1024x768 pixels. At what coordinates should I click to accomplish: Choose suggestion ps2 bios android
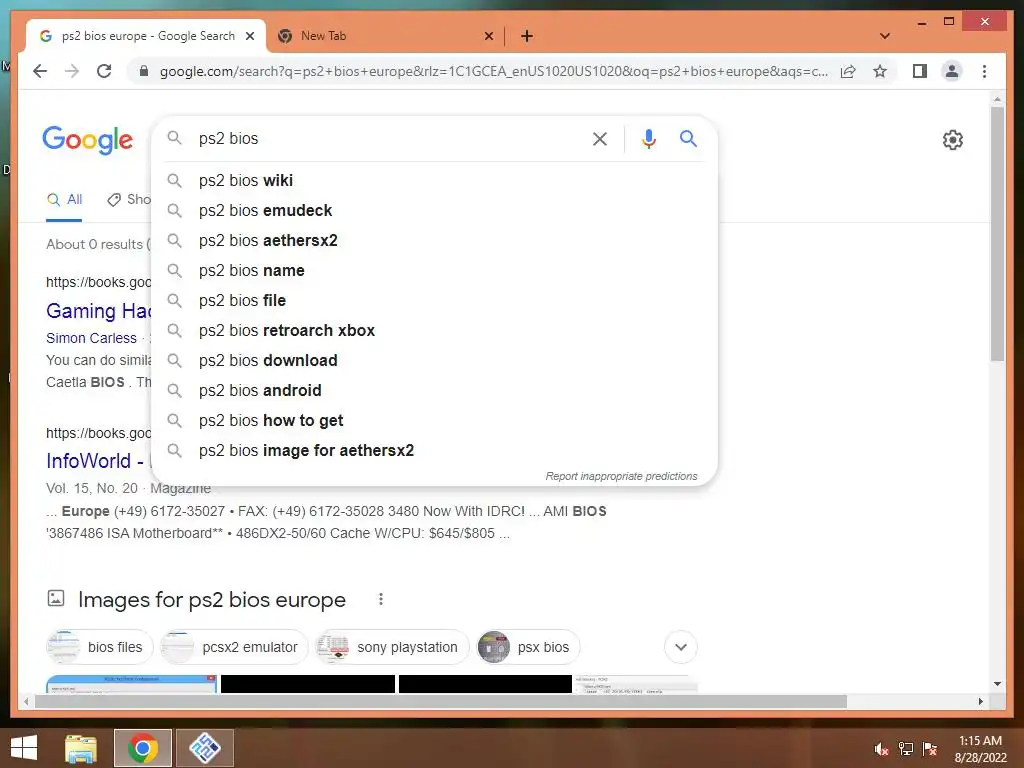(434, 391)
